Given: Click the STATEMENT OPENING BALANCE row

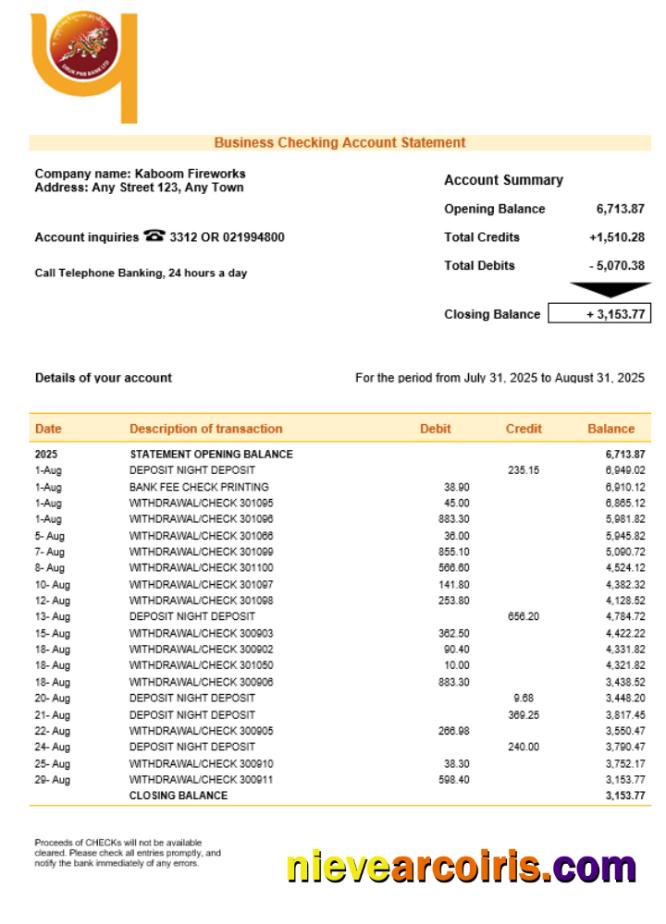Looking at the screenshot, I should 211,454.
